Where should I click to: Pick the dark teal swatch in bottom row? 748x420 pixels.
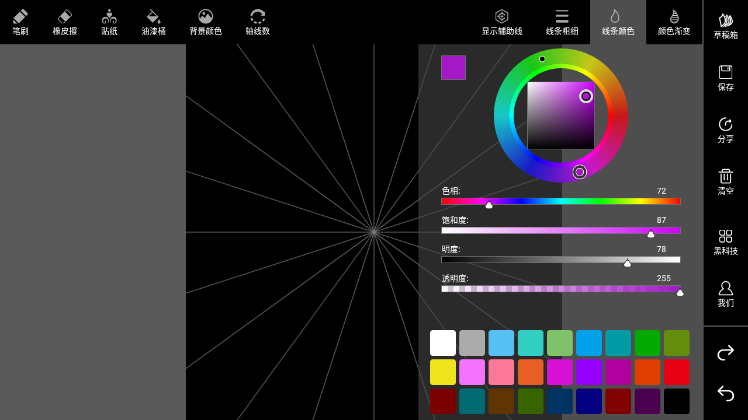(472, 401)
